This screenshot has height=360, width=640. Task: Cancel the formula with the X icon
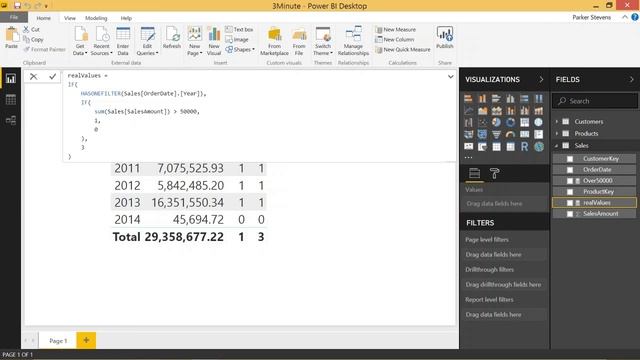tap(33, 76)
